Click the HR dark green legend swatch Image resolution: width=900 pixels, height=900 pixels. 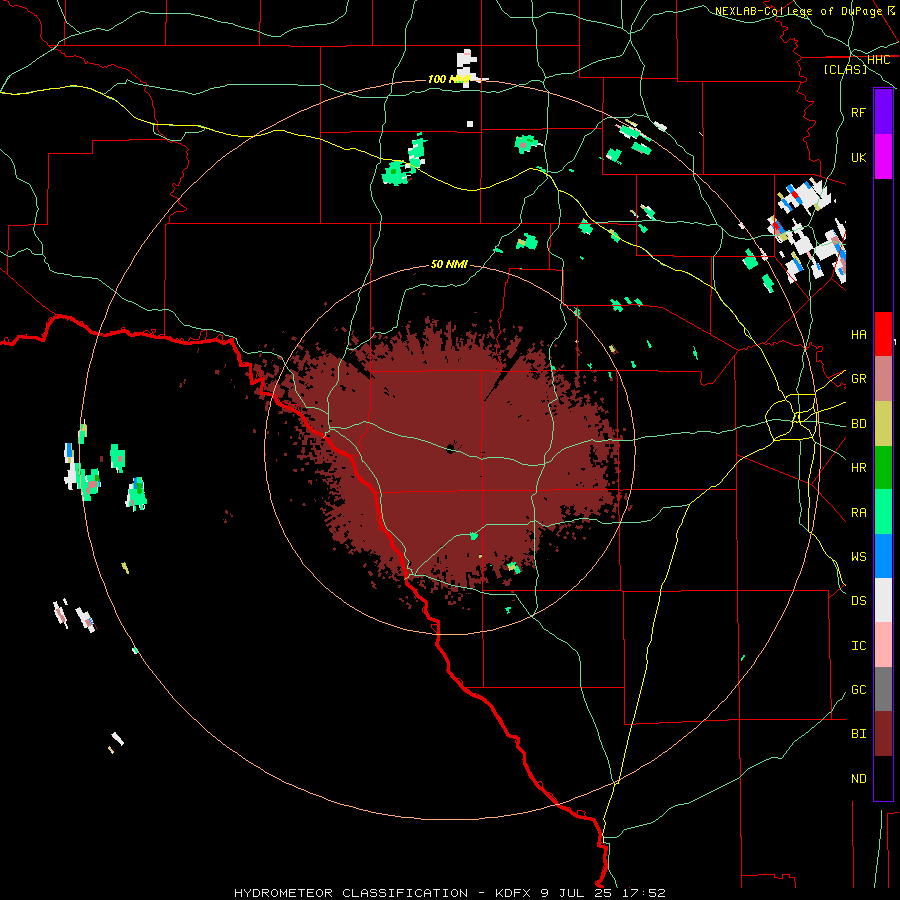(883, 468)
